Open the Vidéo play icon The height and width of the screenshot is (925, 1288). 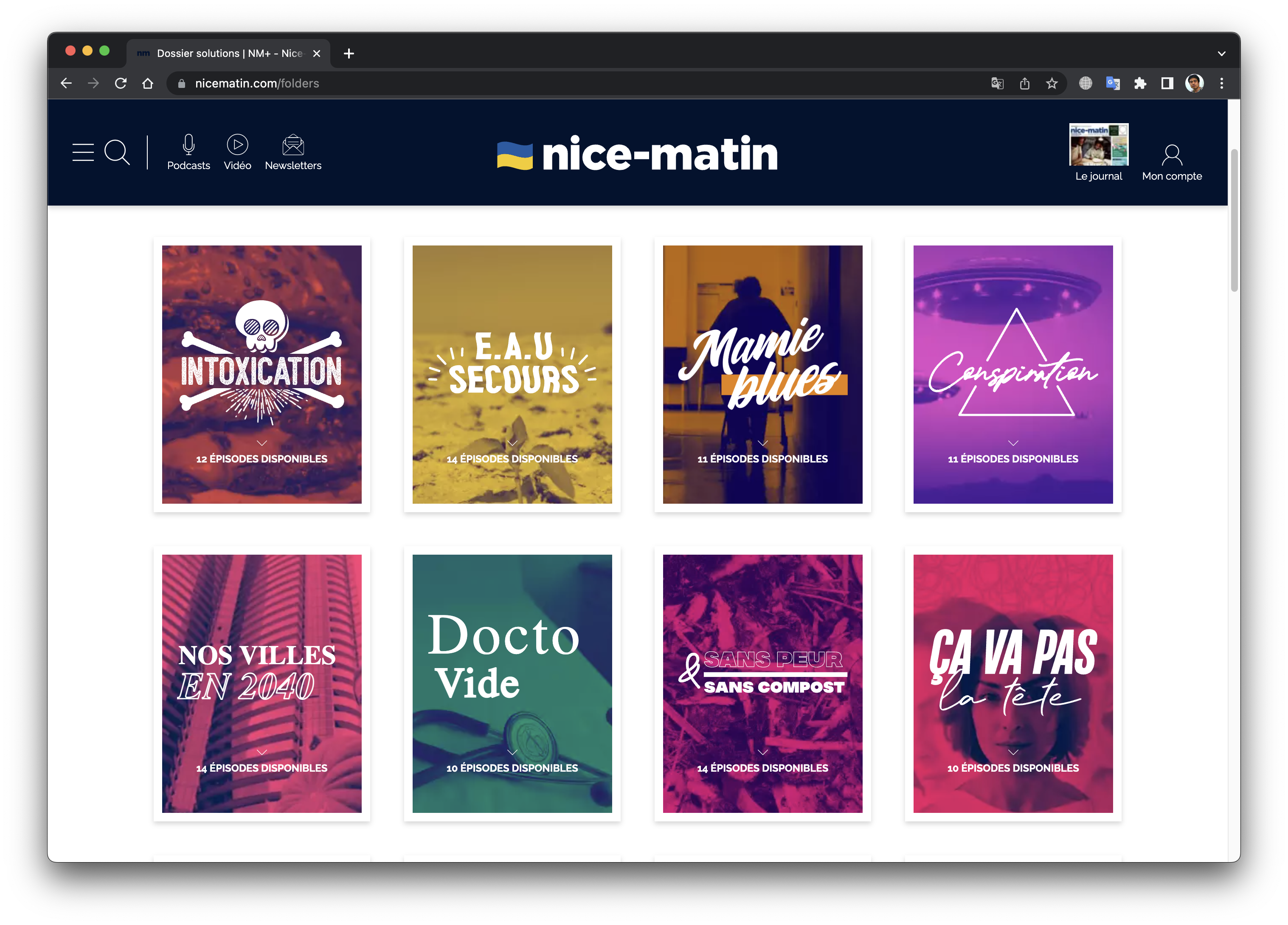237,144
